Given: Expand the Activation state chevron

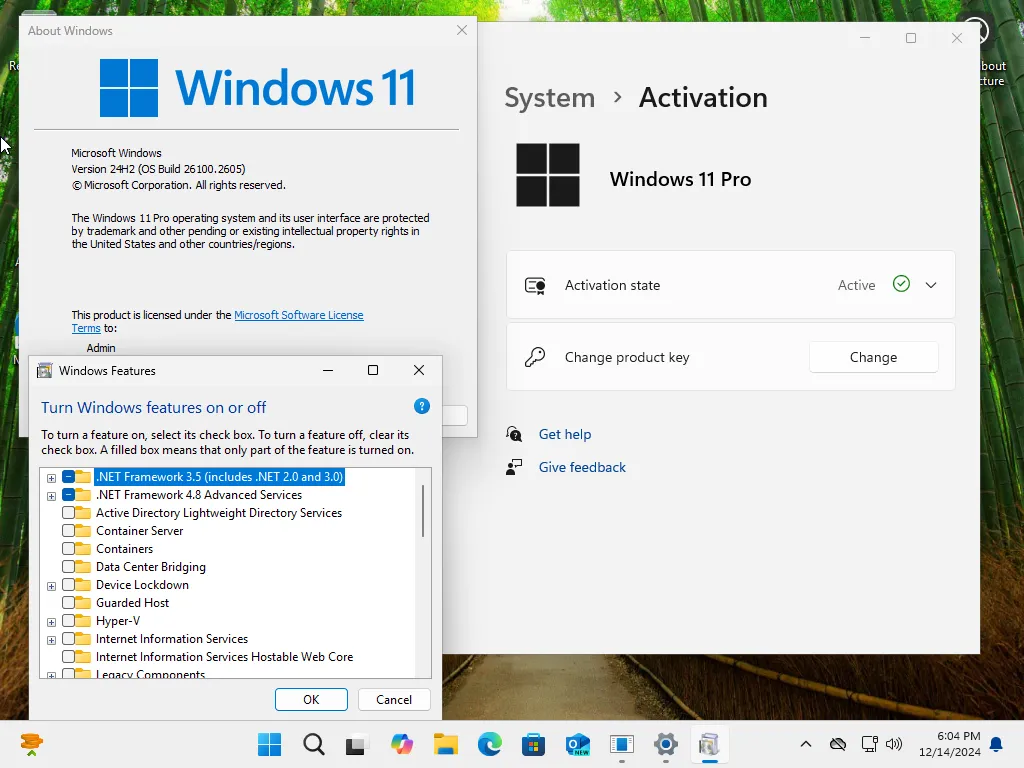Looking at the screenshot, I should [931, 285].
